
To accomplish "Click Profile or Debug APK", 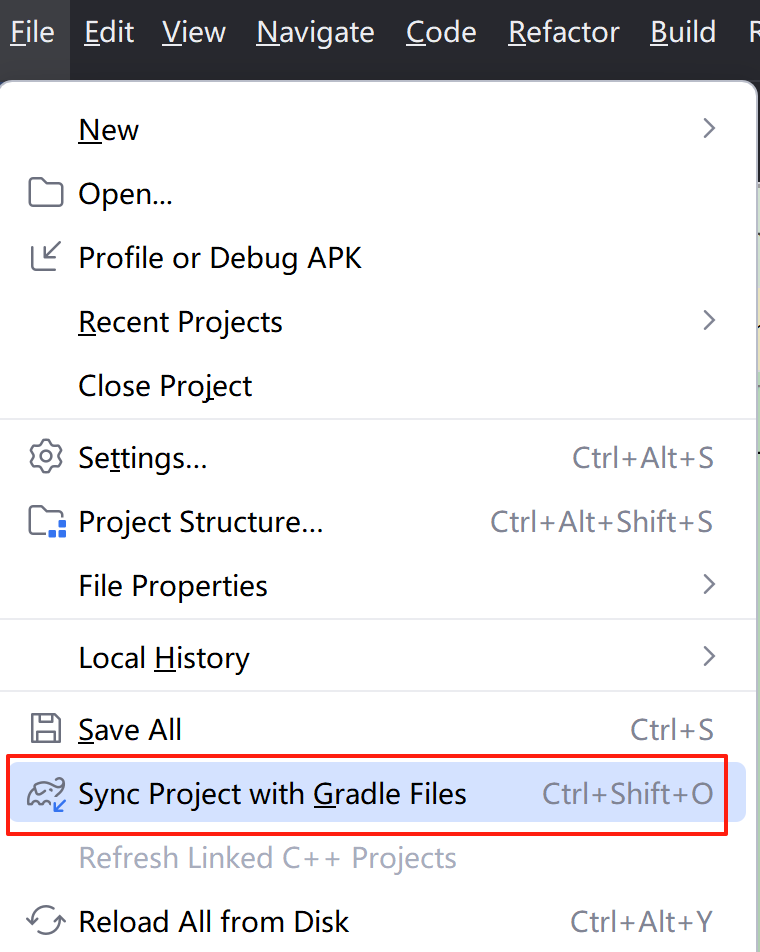I will coord(219,257).
